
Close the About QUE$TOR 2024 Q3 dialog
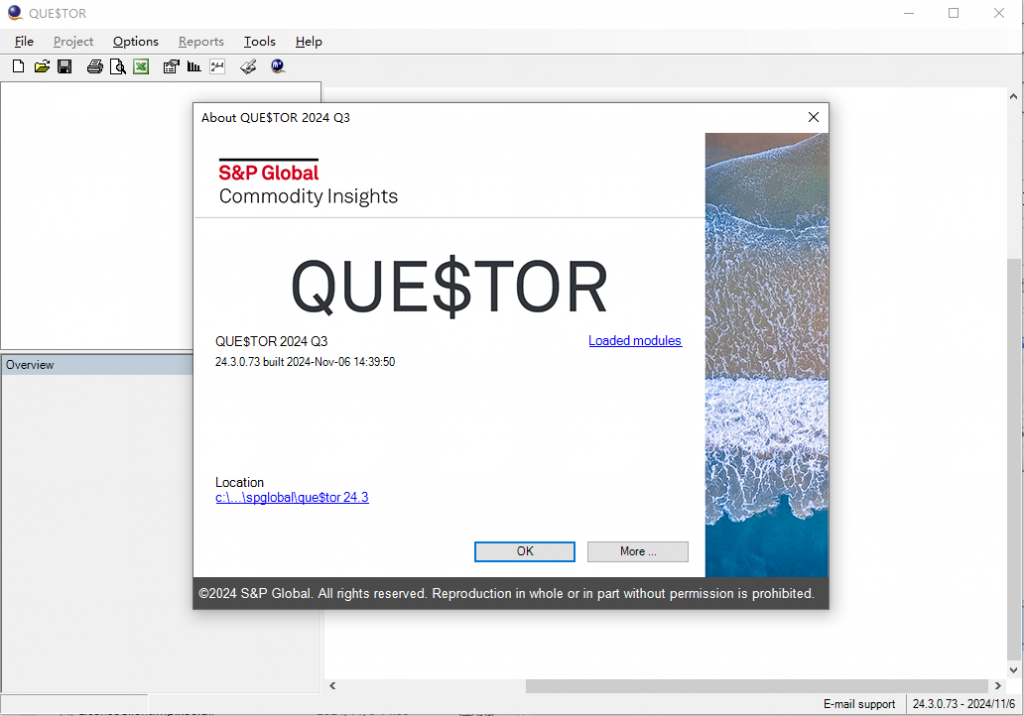click(813, 117)
